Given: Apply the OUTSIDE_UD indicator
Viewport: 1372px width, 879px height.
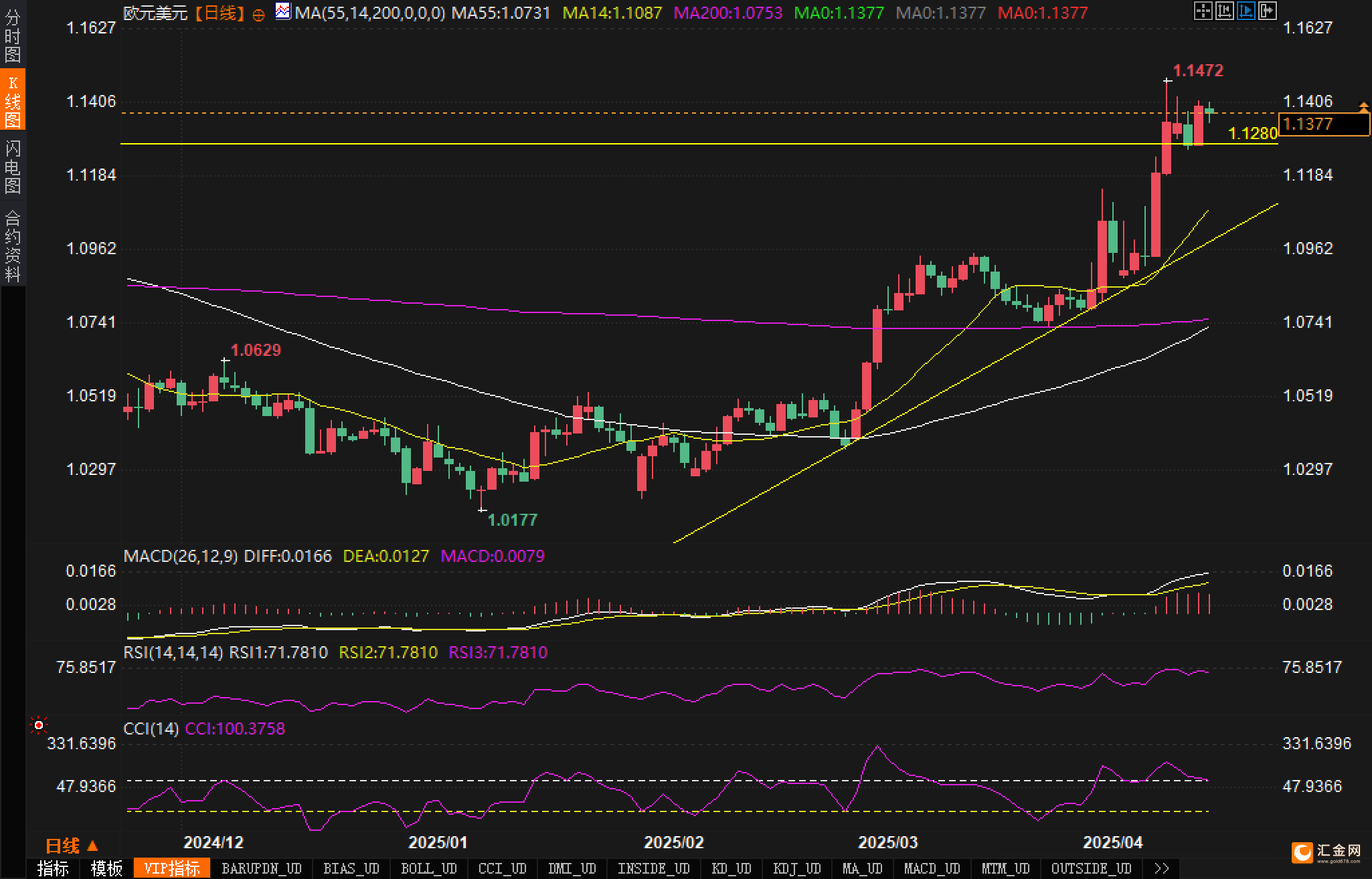Looking at the screenshot, I should click(x=1091, y=868).
